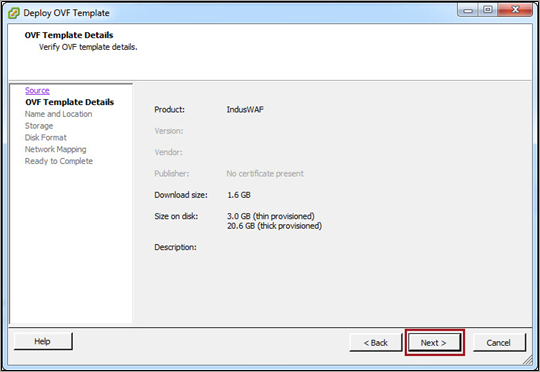The image size is (540, 372).
Task: Click the Download size: label
Action: pyautogui.click(x=181, y=195)
